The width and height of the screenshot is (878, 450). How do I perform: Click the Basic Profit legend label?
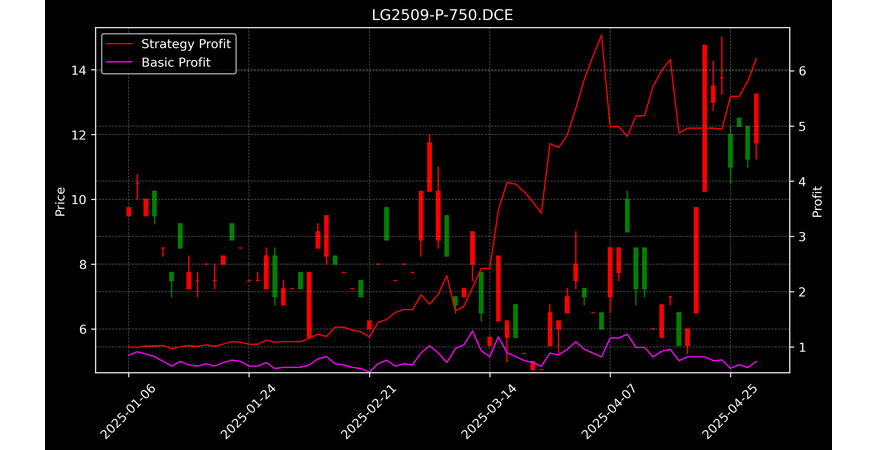pyautogui.click(x=176, y=62)
